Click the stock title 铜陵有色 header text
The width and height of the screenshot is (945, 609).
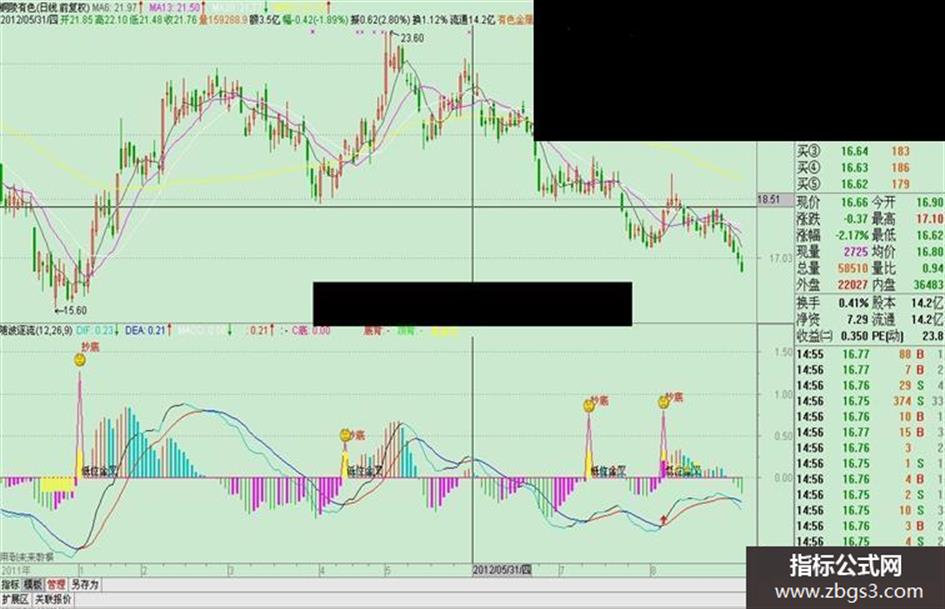click(18, 8)
